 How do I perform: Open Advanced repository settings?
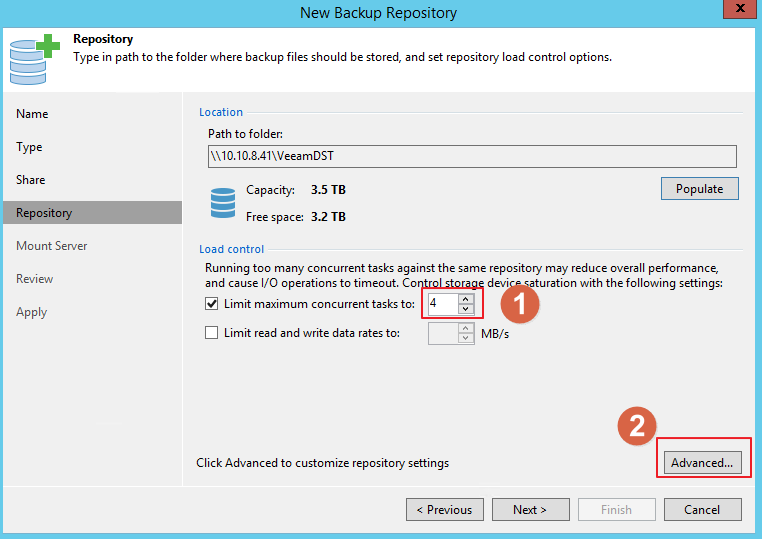coord(702,463)
